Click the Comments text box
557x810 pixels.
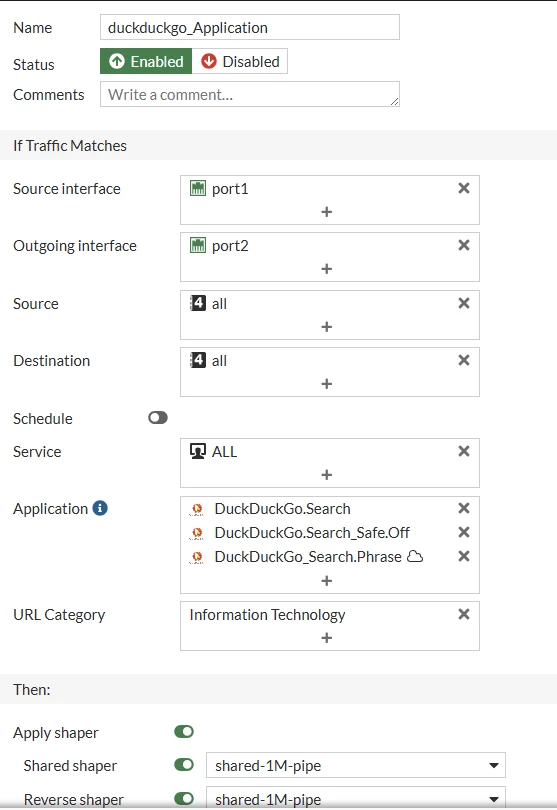pos(250,94)
